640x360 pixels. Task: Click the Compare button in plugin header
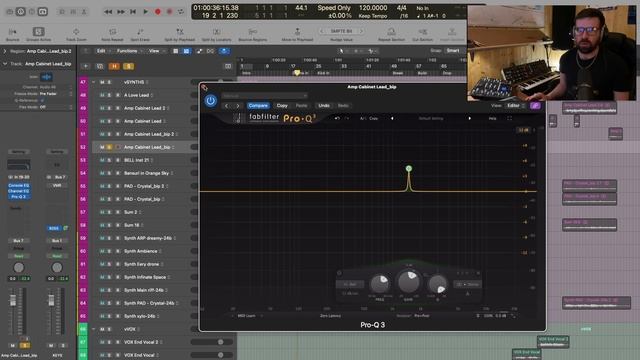point(258,106)
